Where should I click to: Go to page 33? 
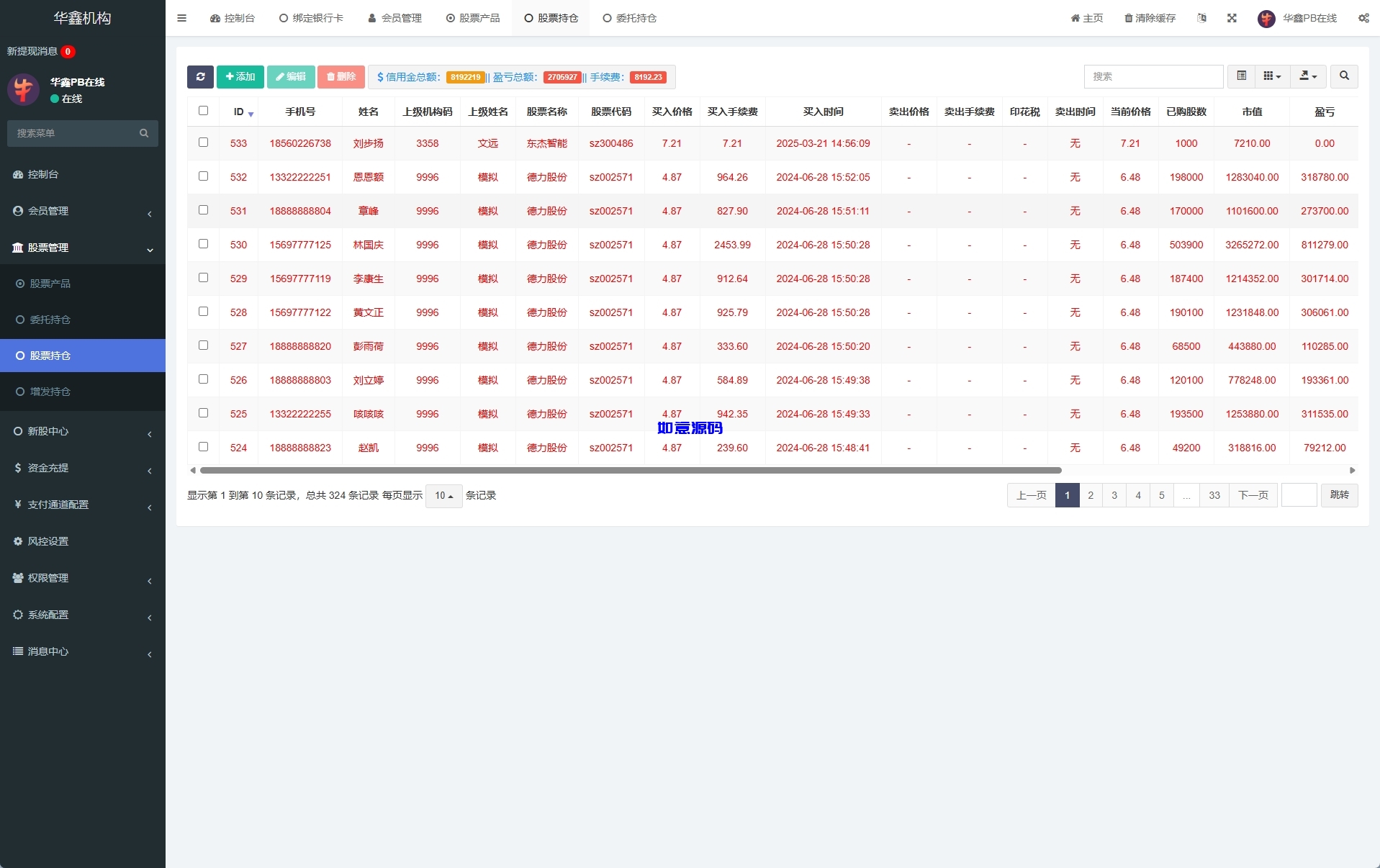click(x=1214, y=495)
